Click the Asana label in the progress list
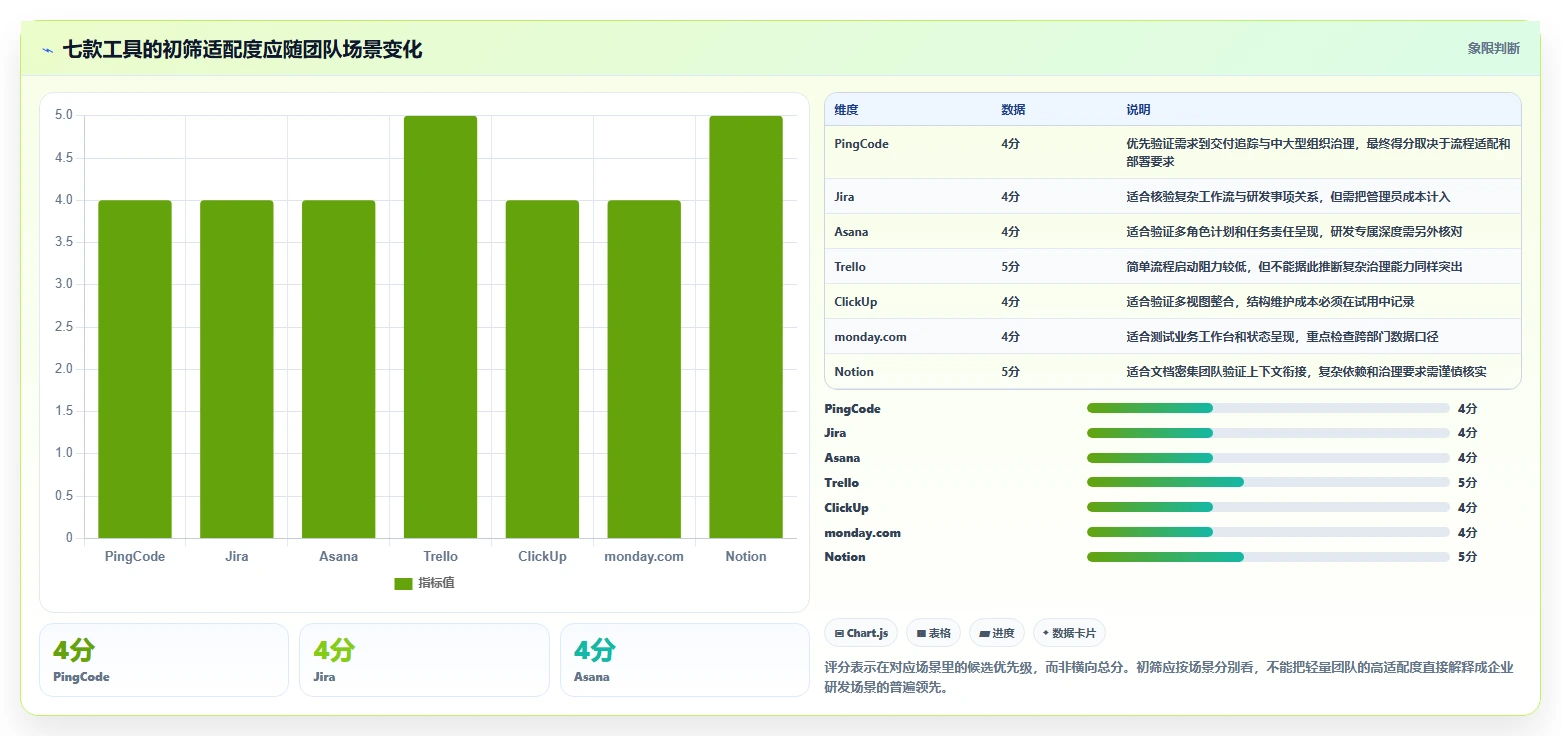The height and width of the screenshot is (736, 1561). pyautogui.click(x=842, y=458)
